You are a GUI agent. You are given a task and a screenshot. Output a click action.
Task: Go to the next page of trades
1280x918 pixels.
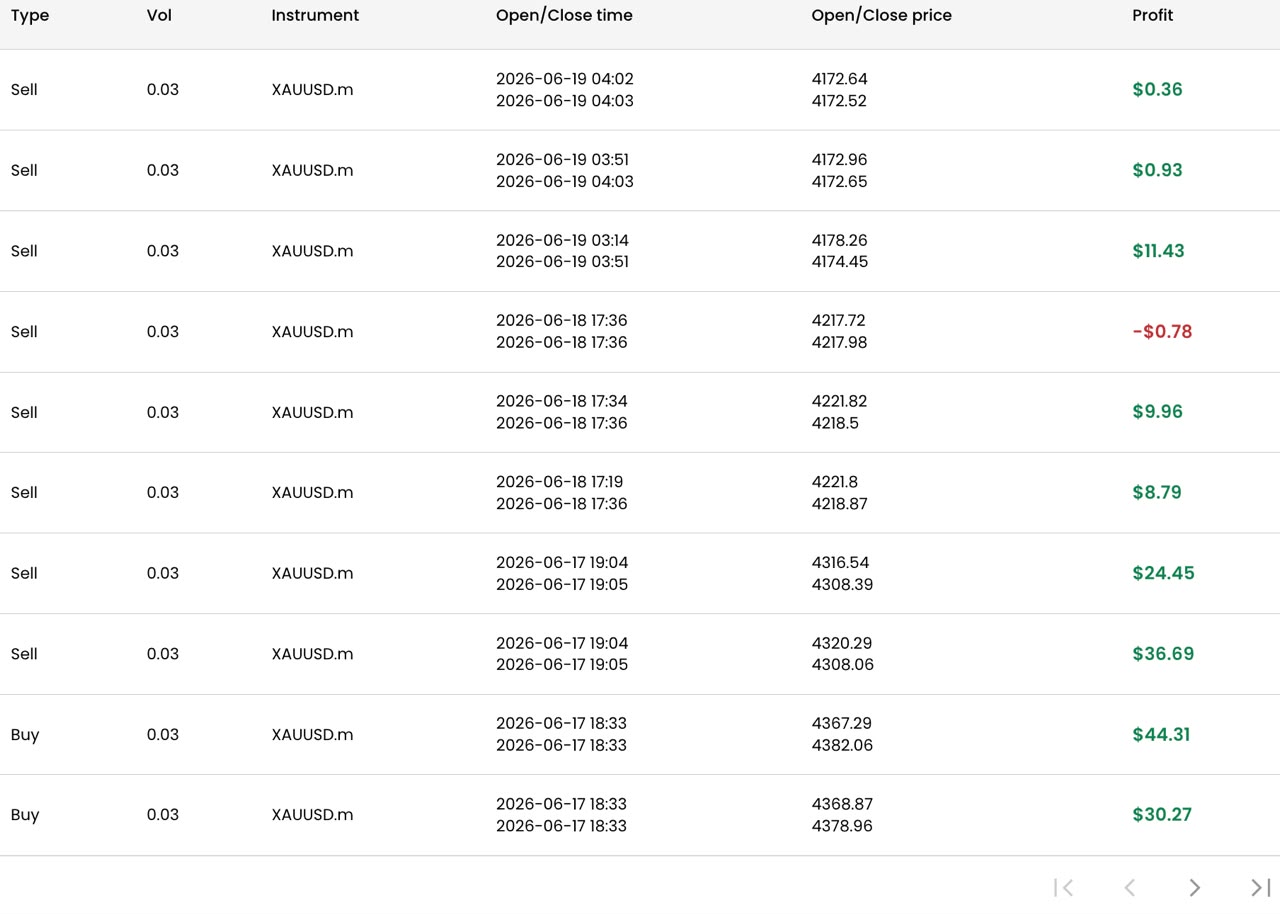[1194, 887]
